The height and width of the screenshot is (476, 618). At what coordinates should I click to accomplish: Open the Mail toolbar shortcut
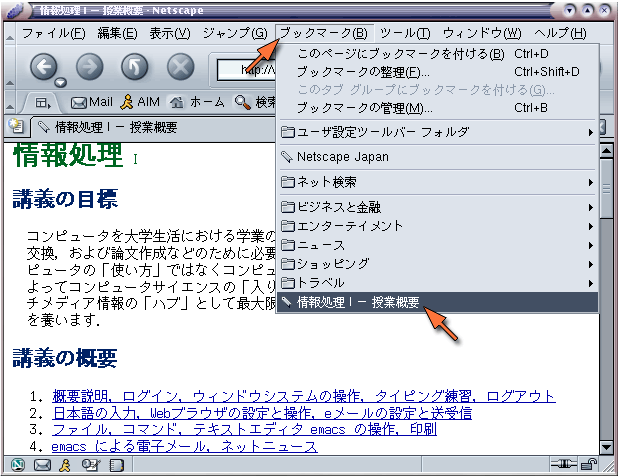(x=91, y=102)
